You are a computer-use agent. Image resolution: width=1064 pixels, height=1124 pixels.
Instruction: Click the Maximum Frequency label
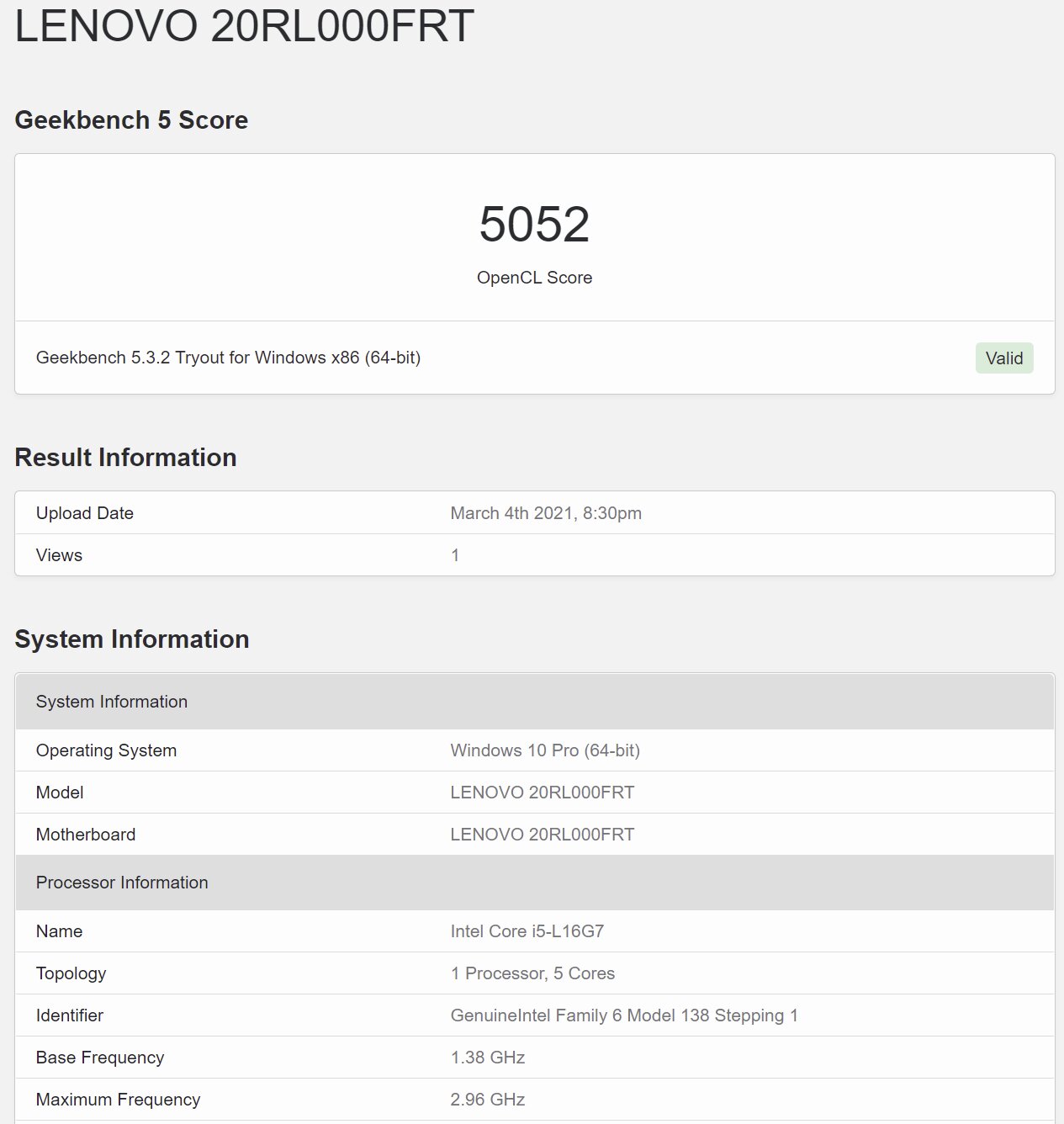click(x=118, y=1100)
